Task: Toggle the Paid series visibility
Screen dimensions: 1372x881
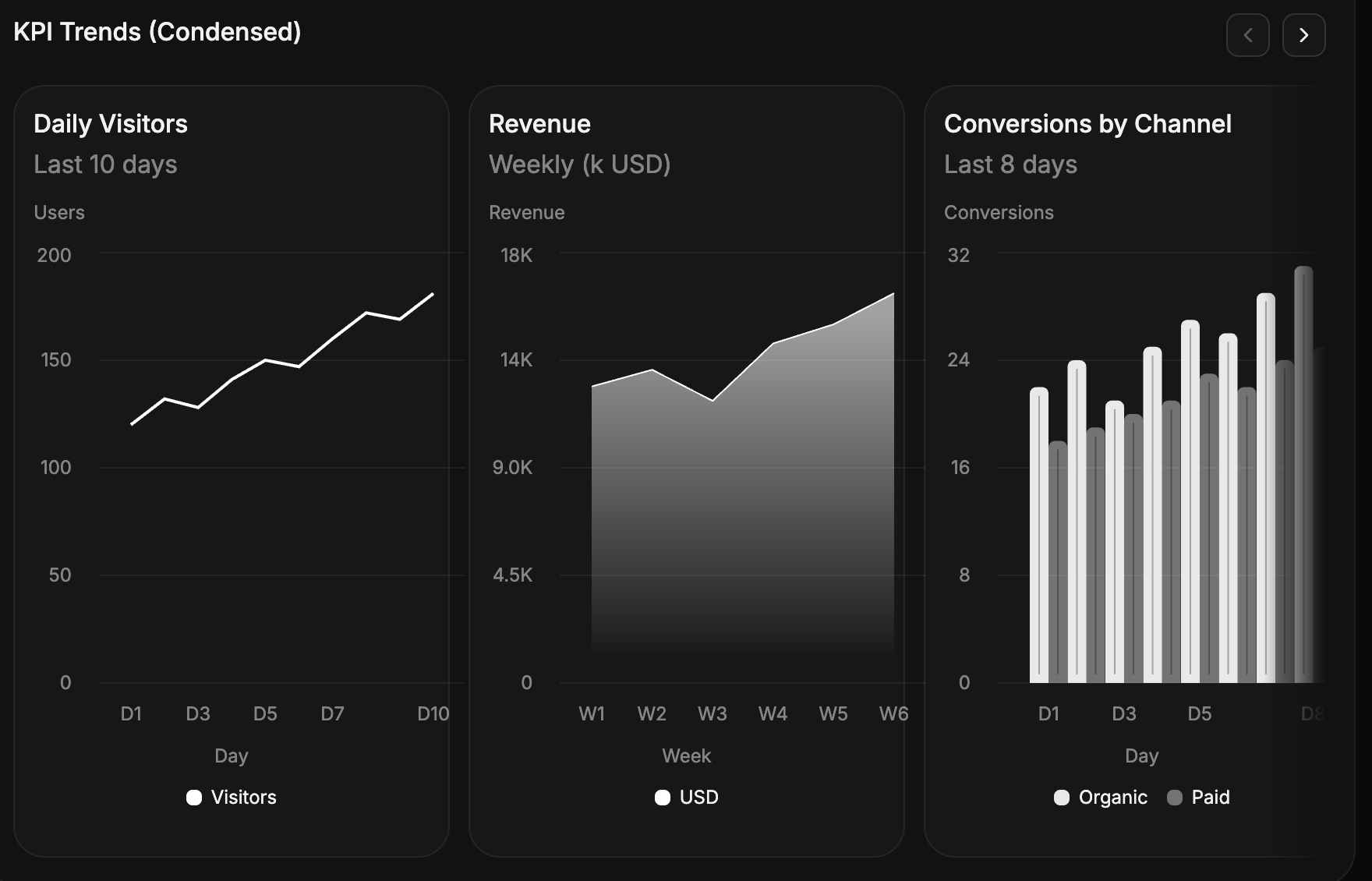Action: tap(1198, 797)
